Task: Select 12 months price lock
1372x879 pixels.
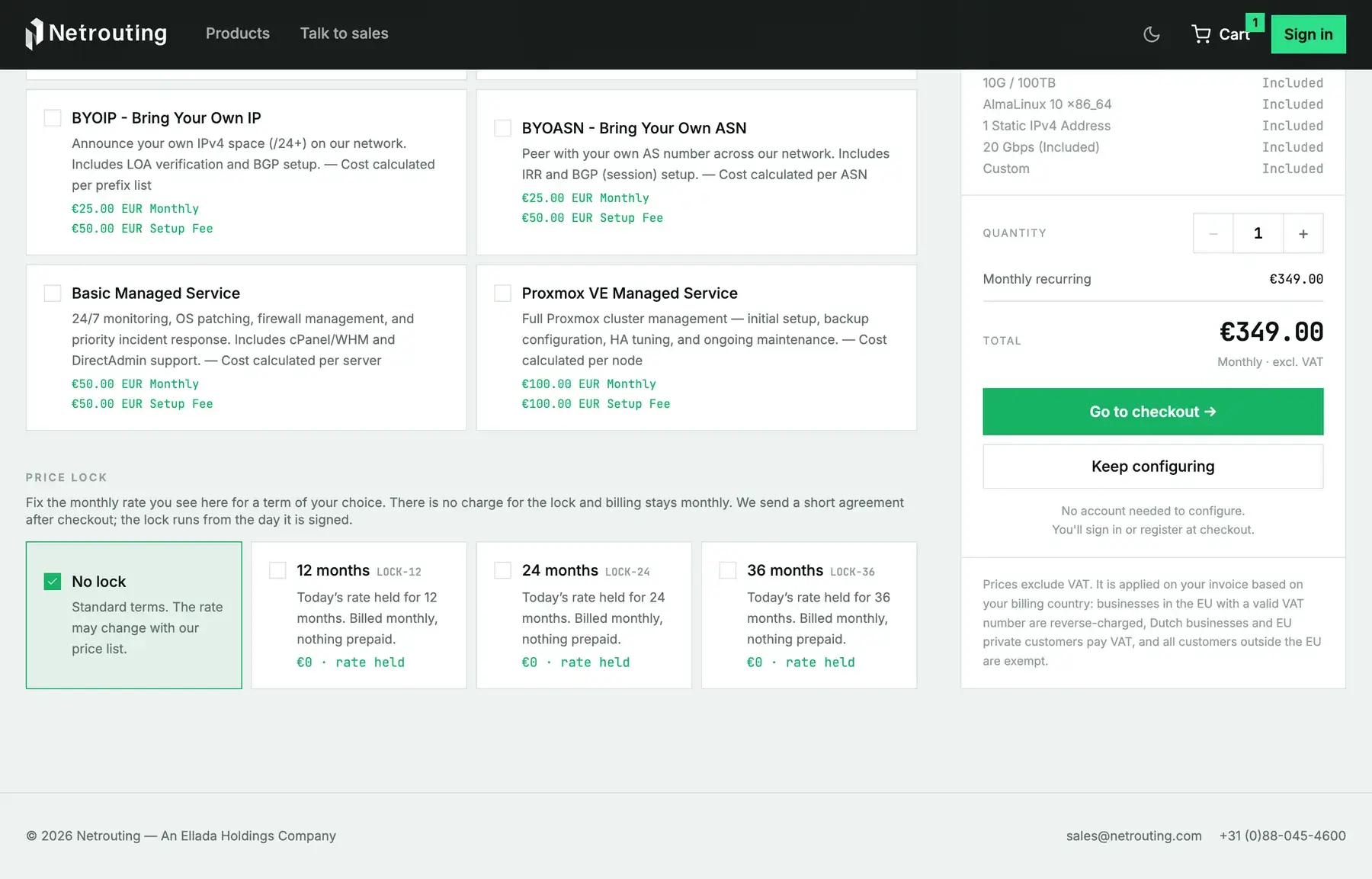Action: (x=278, y=570)
